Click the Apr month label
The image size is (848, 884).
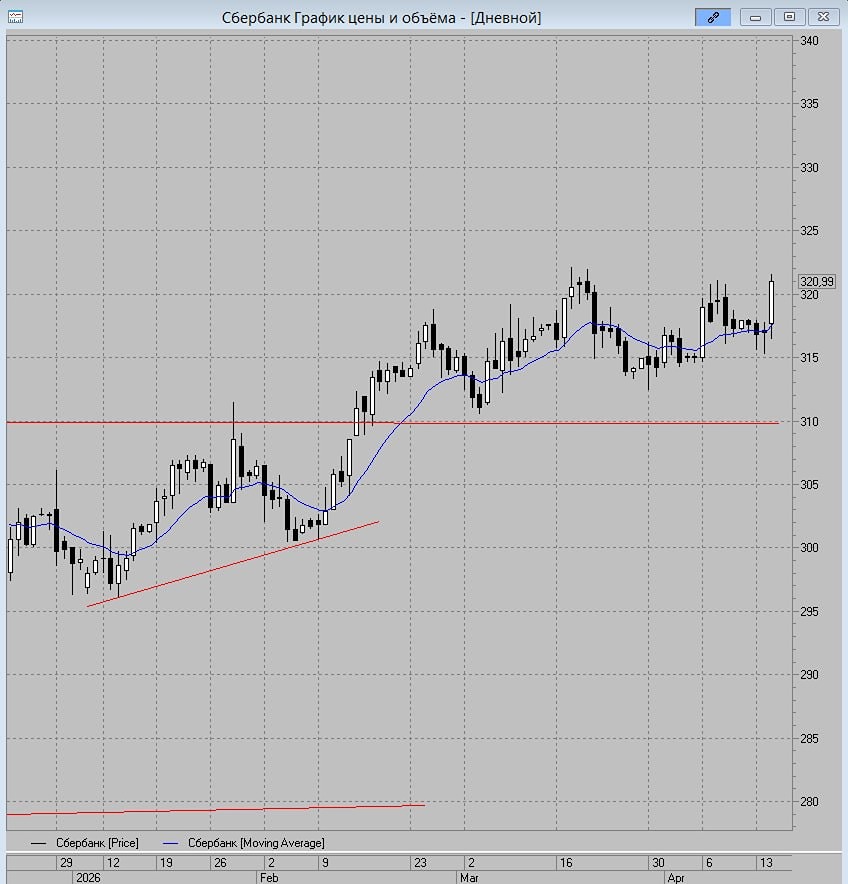coord(675,878)
